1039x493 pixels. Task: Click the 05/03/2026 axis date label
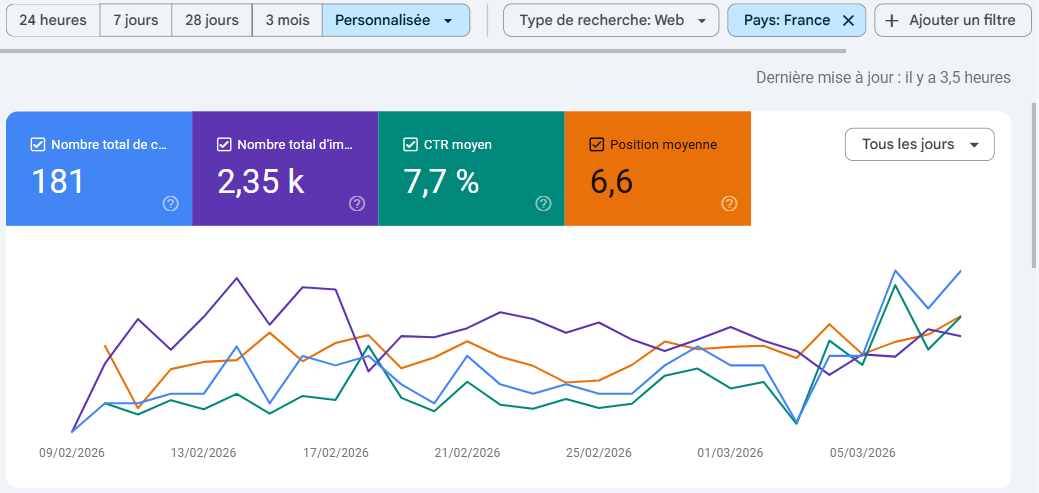point(863,453)
